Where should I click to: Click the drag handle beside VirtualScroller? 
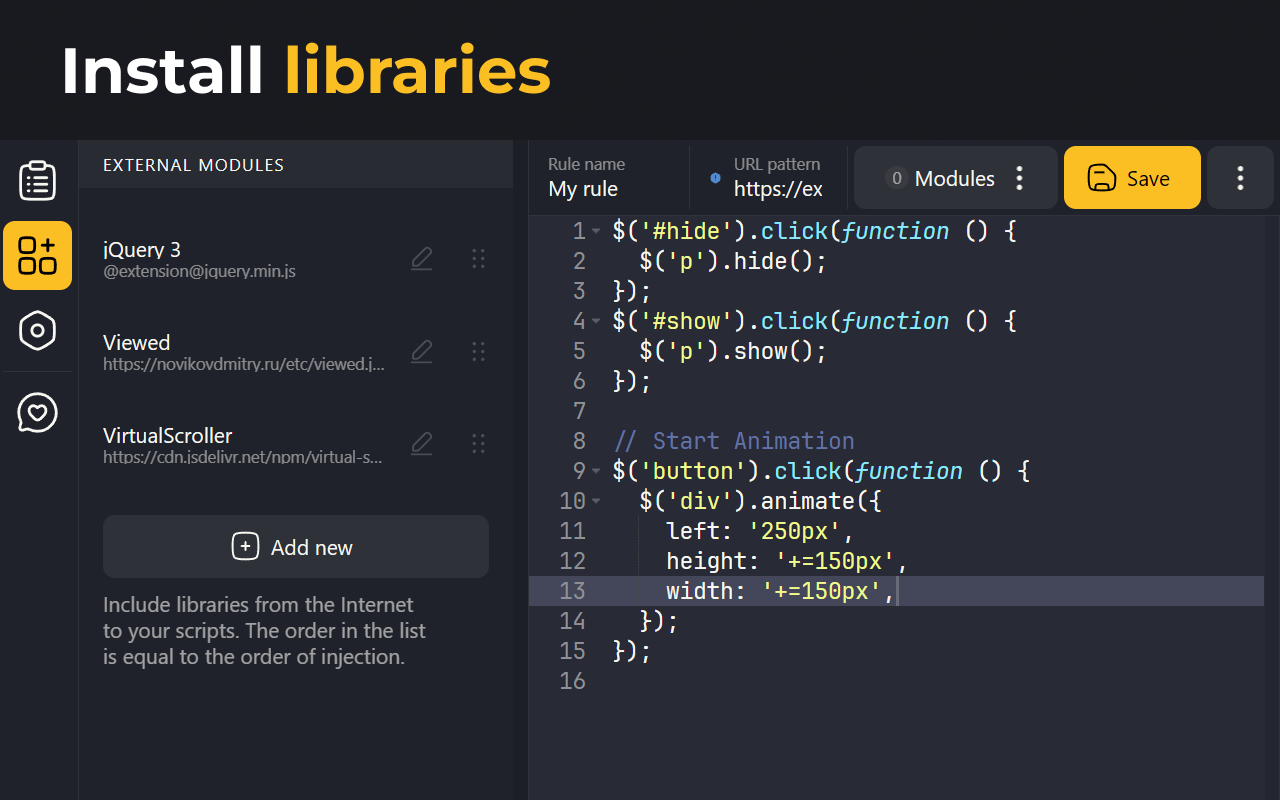(478, 442)
